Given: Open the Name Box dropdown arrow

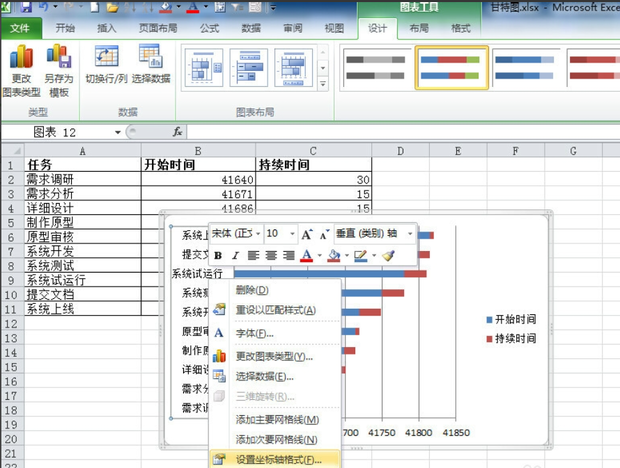Looking at the screenshot, I should pyautogui.click(x=118, y=132).
